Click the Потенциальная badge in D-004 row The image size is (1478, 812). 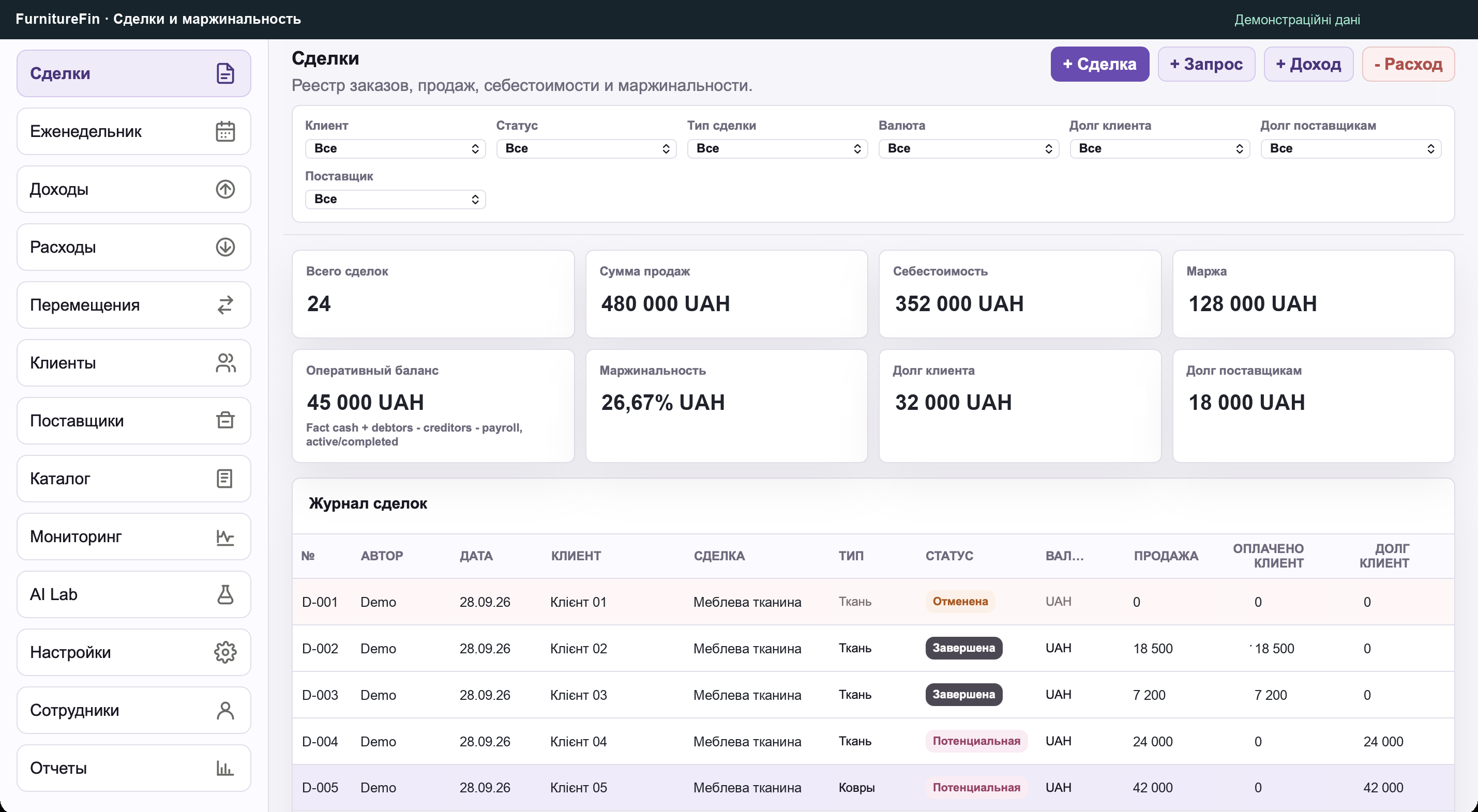[x=976, y=741]
